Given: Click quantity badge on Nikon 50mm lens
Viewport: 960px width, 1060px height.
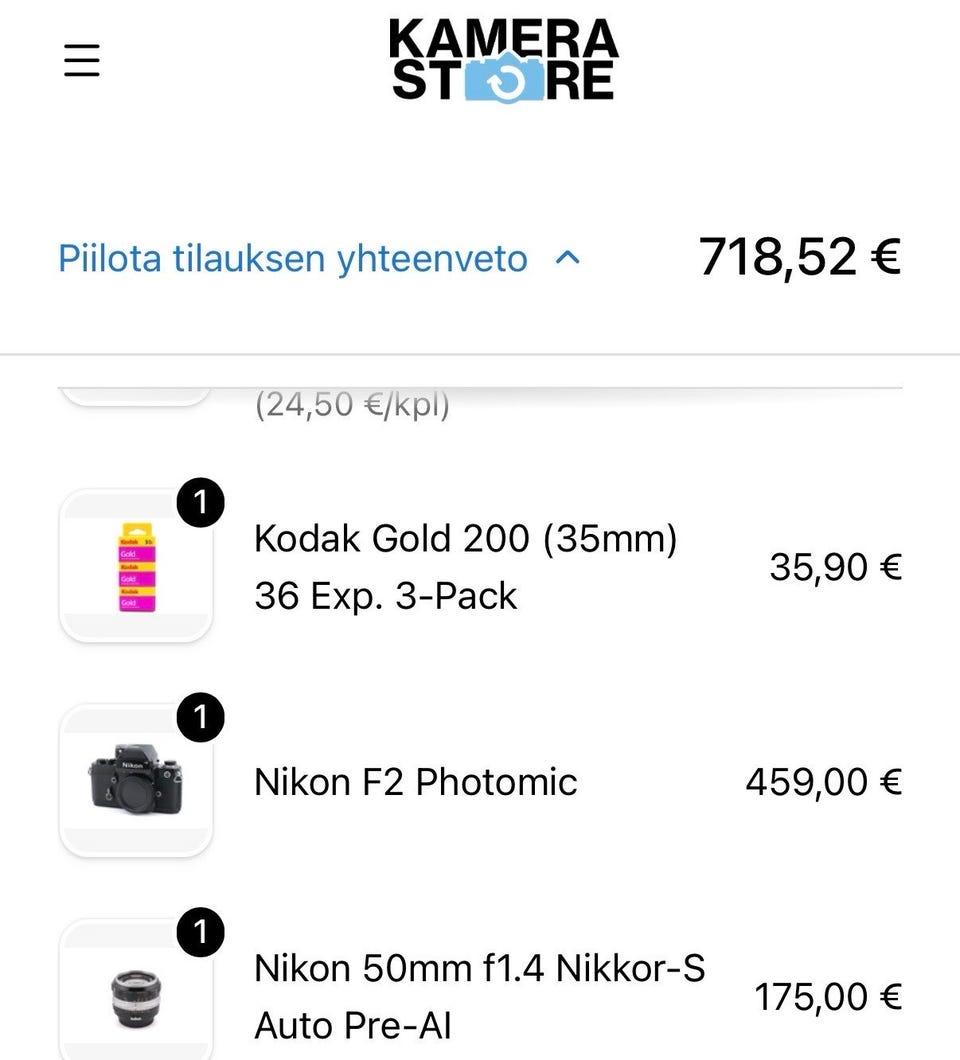Looking at the screenshot, I should 201,934.
